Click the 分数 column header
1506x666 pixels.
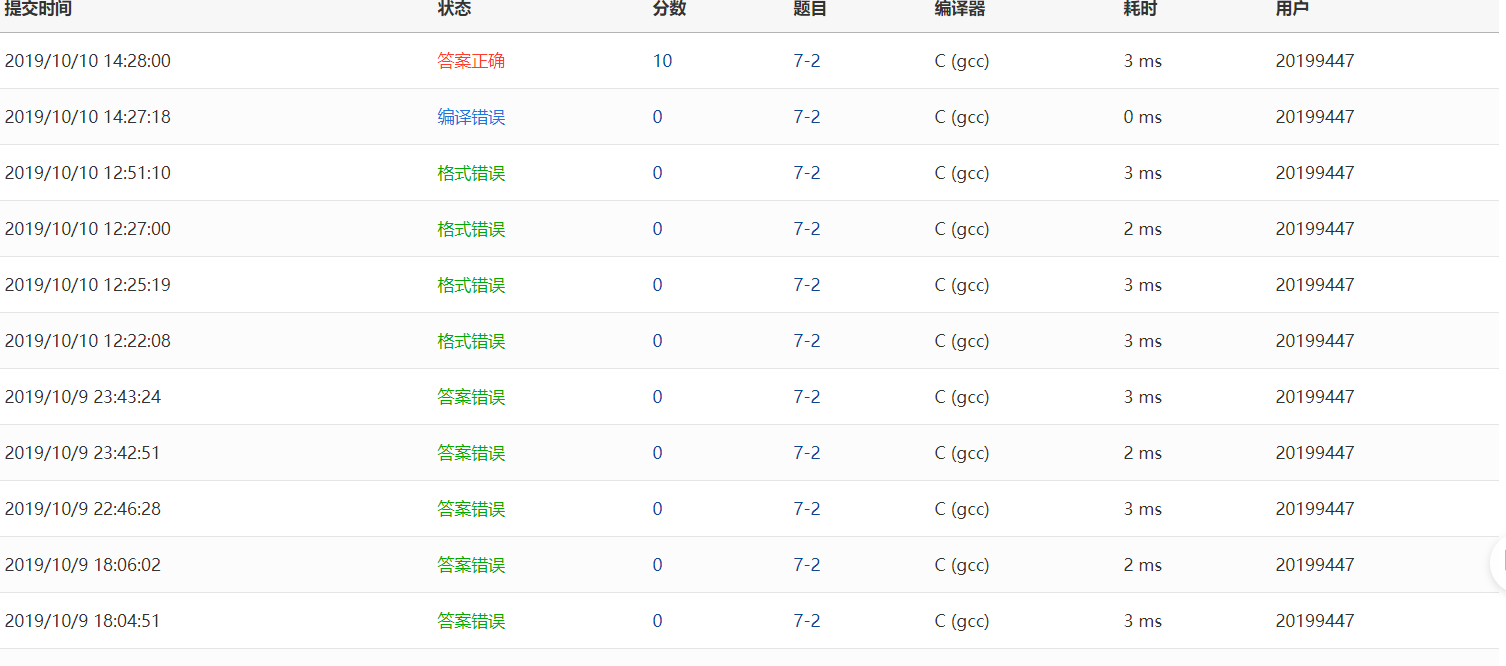click(669, 8)
